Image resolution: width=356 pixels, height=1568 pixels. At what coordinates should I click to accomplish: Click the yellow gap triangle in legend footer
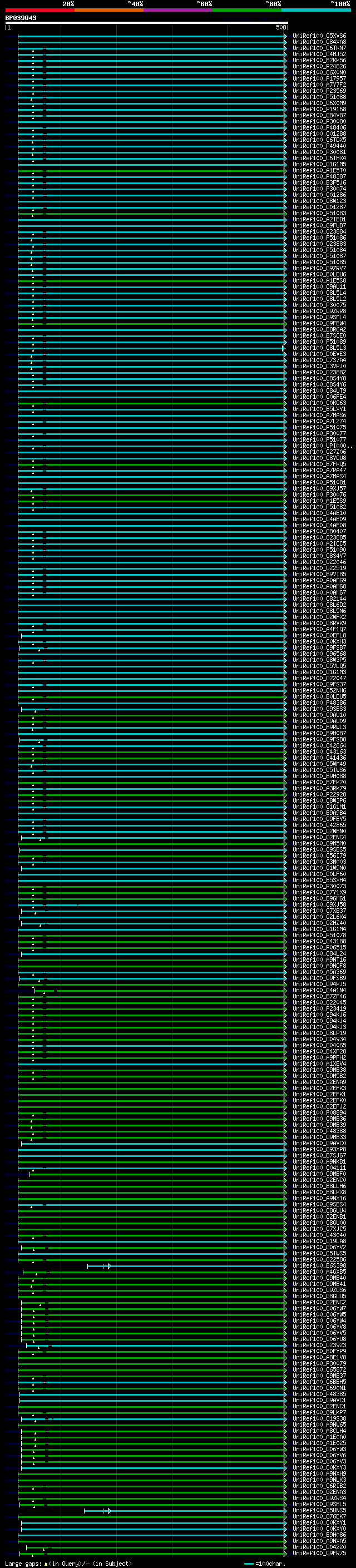pos(46,1563)
